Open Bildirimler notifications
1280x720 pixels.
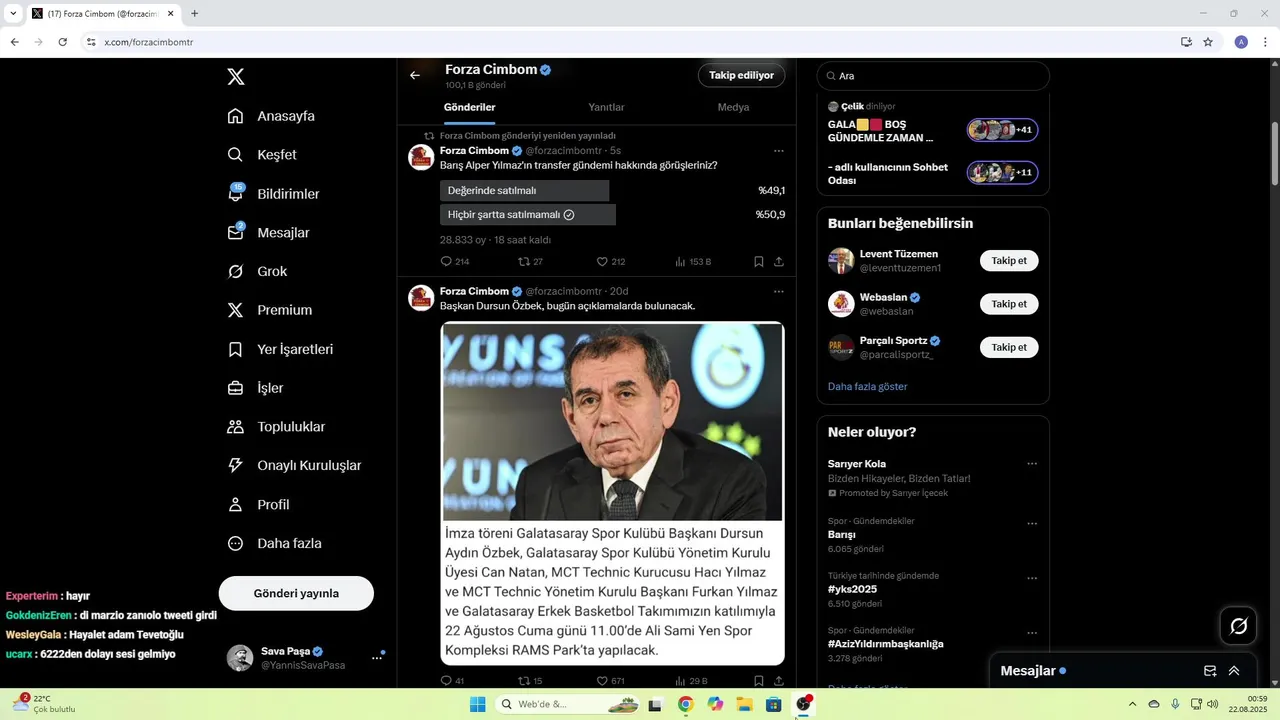point(274,194)
